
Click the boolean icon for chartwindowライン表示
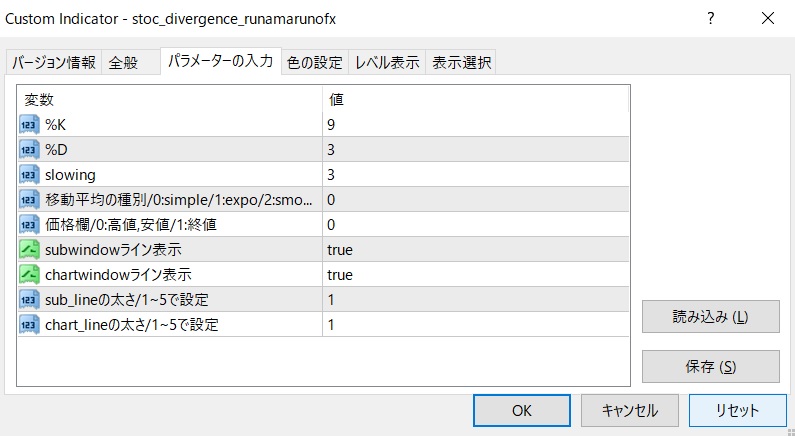point(29,274)
